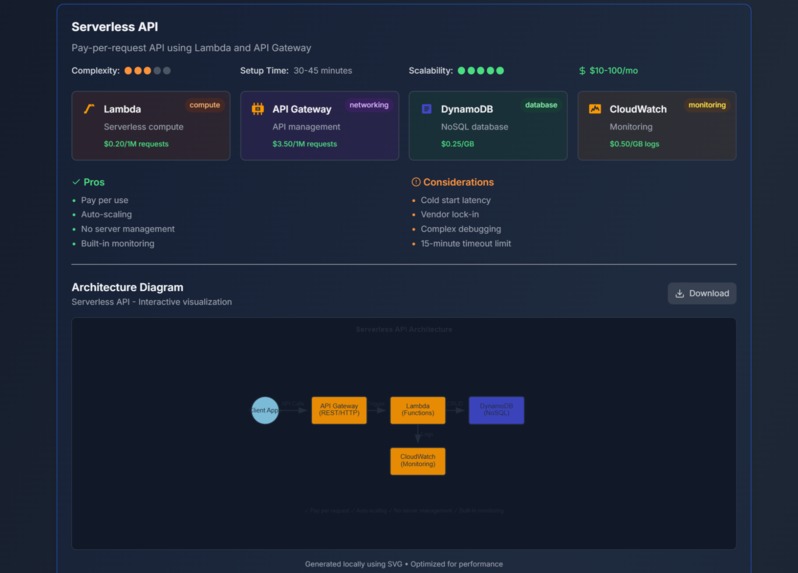This screenshot has width=798, height=573.
Task: Click 'API management' subtitle
Action: pyautogui.click(x=306, y=127)
